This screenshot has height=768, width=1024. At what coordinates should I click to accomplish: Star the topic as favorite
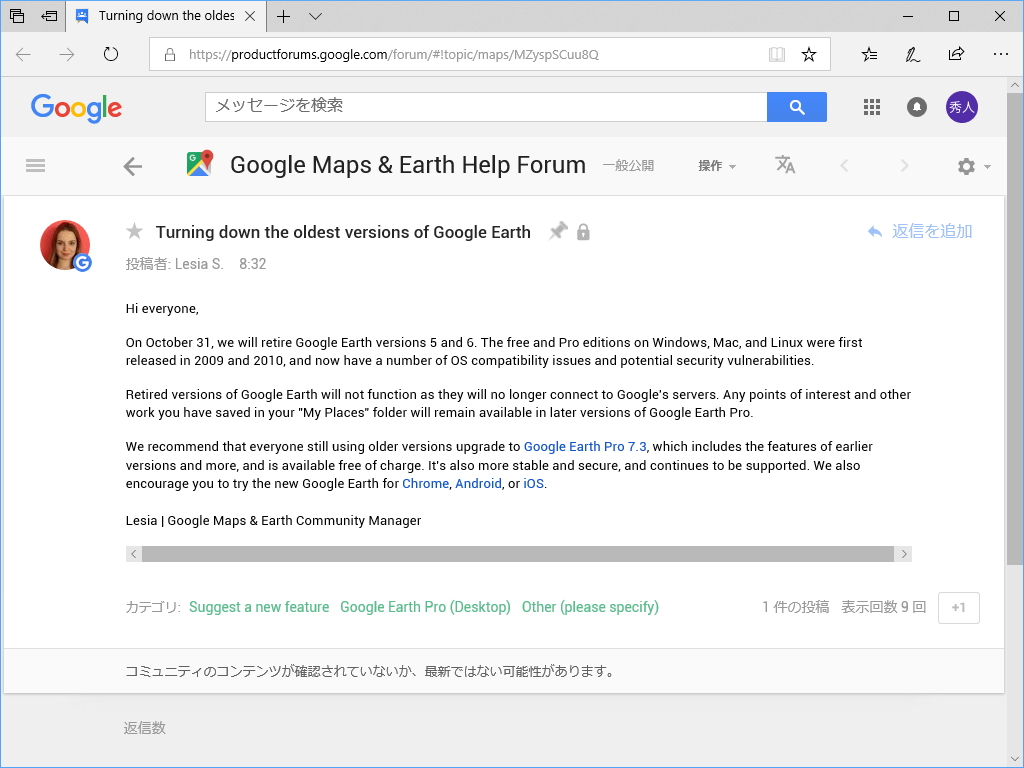135,231
